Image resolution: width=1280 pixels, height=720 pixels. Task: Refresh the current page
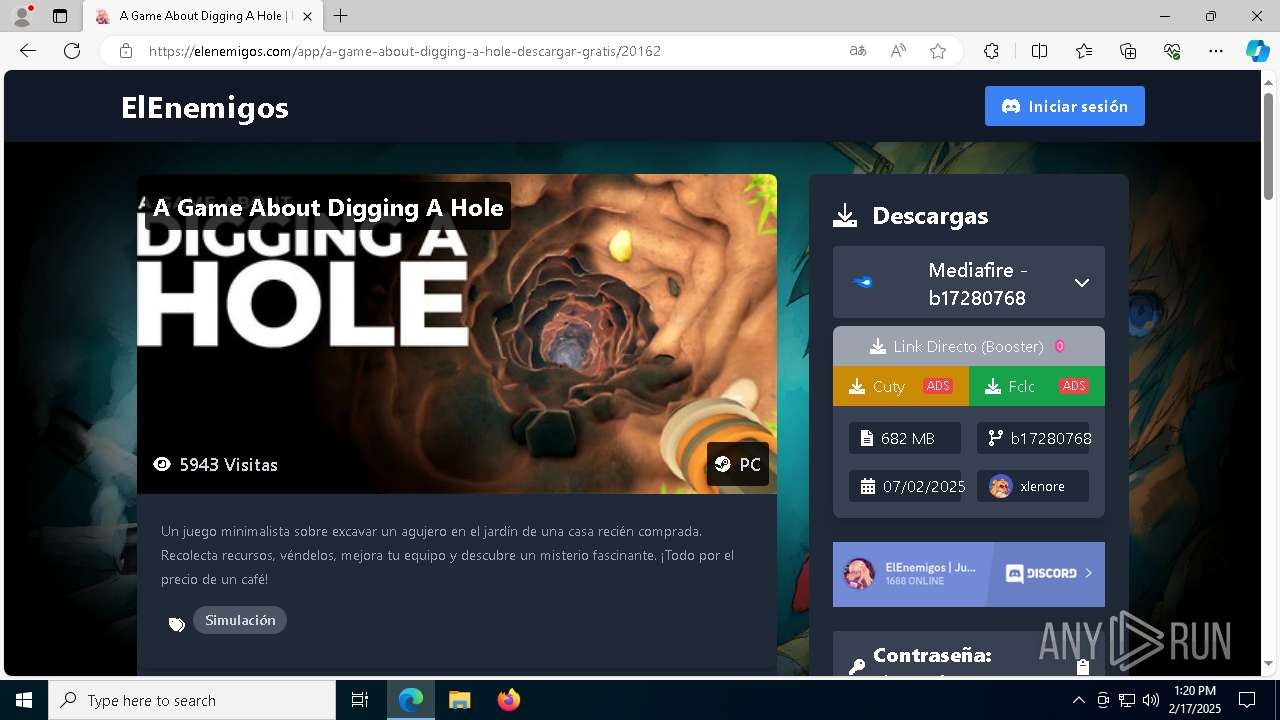pyautogui.click(x=72, y=51)
